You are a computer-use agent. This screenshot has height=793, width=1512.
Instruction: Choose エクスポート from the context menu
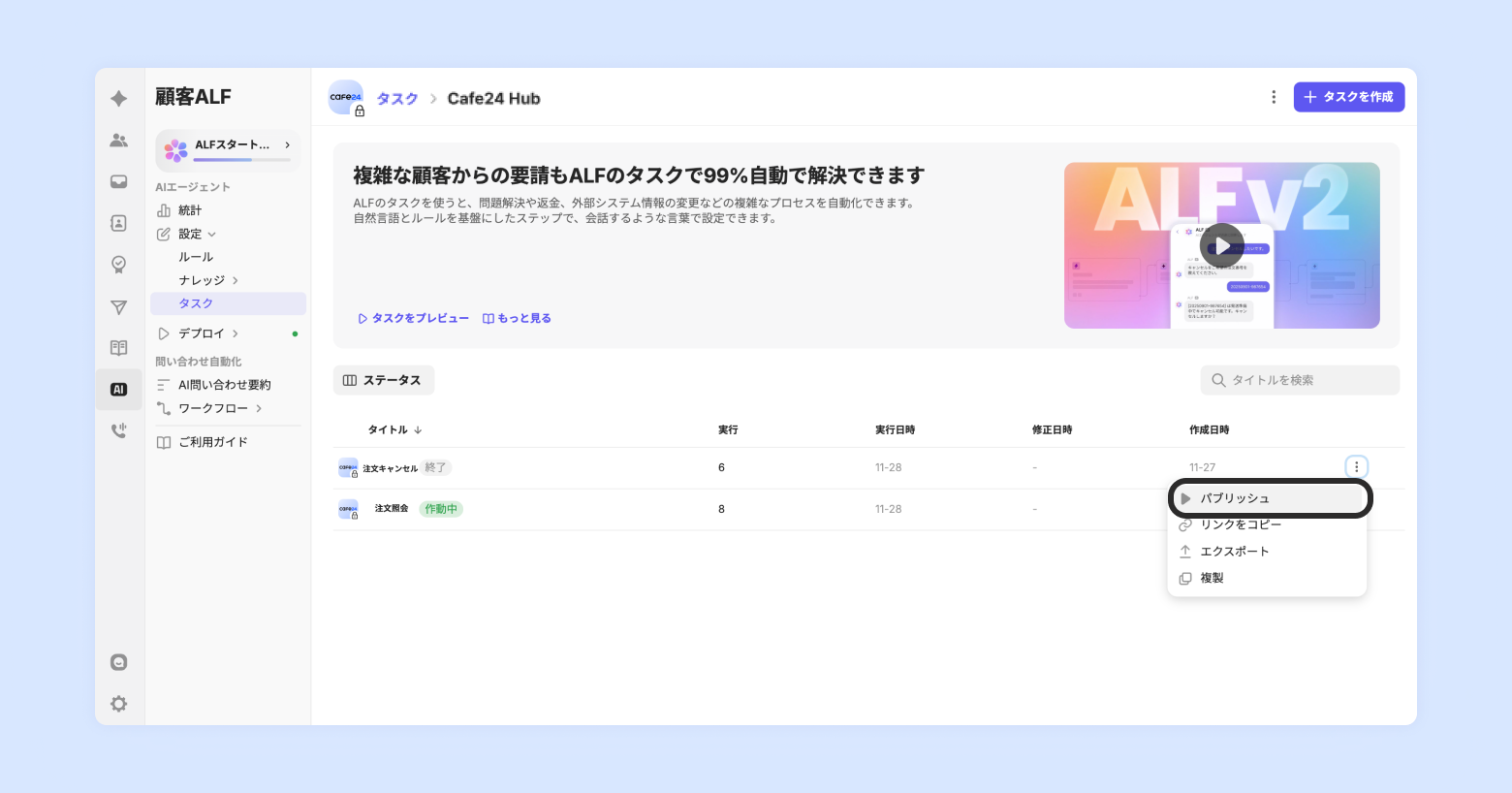tap(1268, 552)
